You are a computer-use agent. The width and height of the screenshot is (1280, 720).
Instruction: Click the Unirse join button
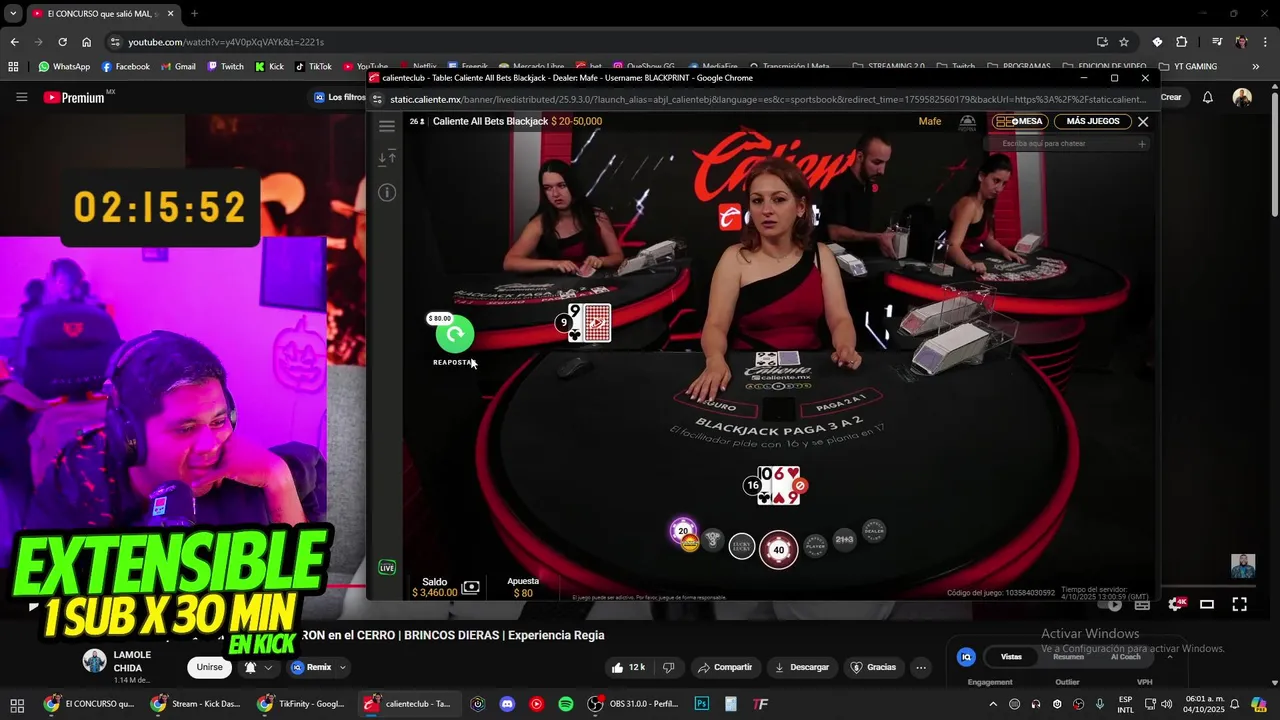[x=210, y=667]
